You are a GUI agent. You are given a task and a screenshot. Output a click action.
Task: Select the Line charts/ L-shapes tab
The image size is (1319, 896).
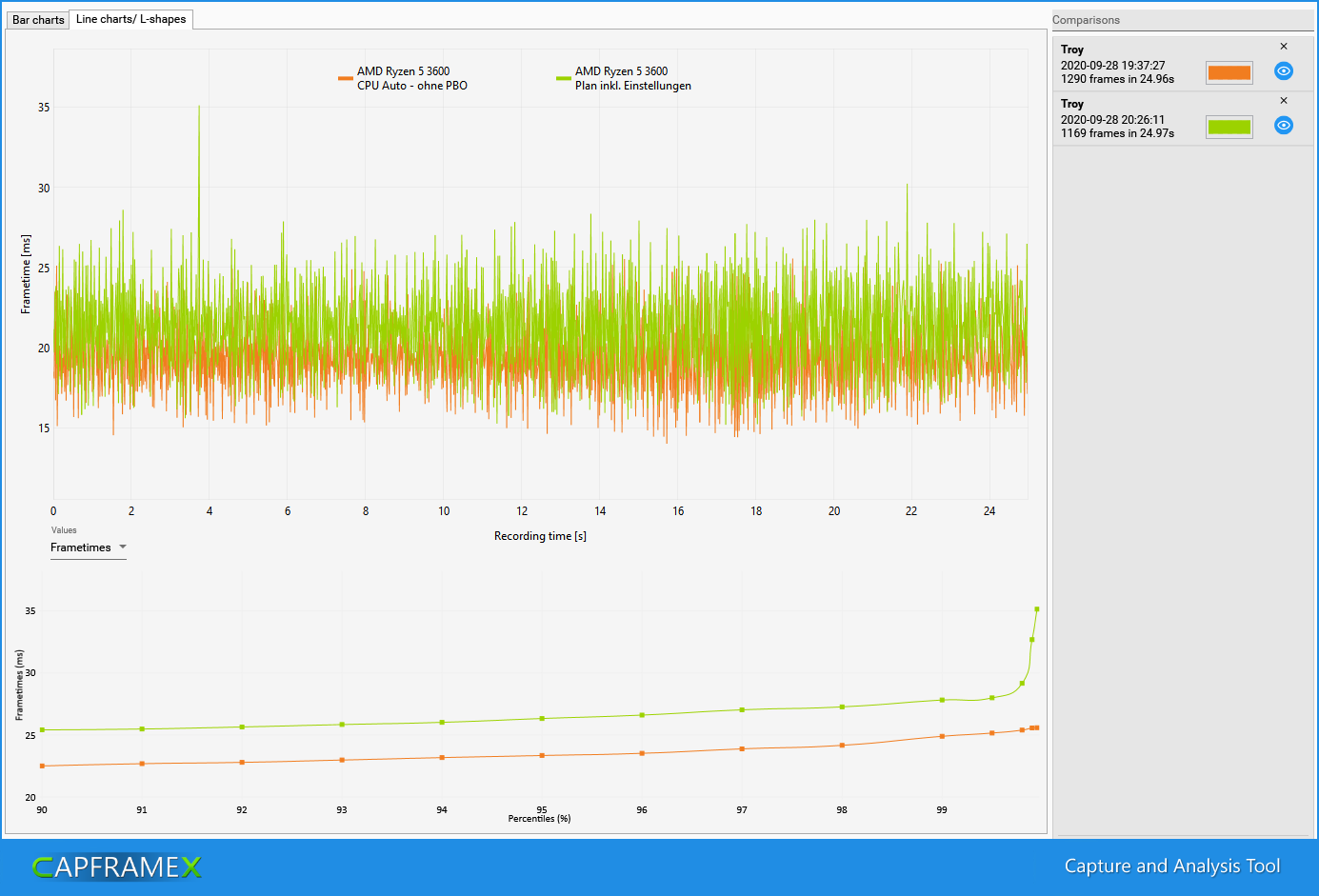(131, 19)
